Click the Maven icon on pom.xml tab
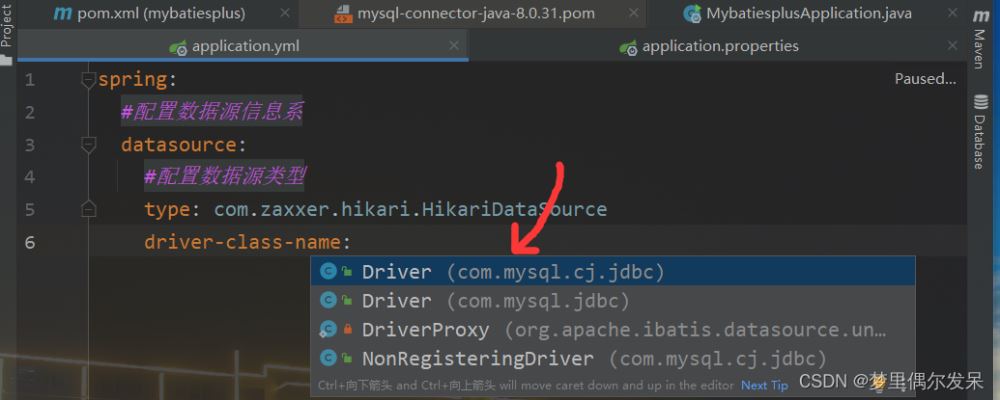This screenshot has height=400, width=1000. coord(62,14)
